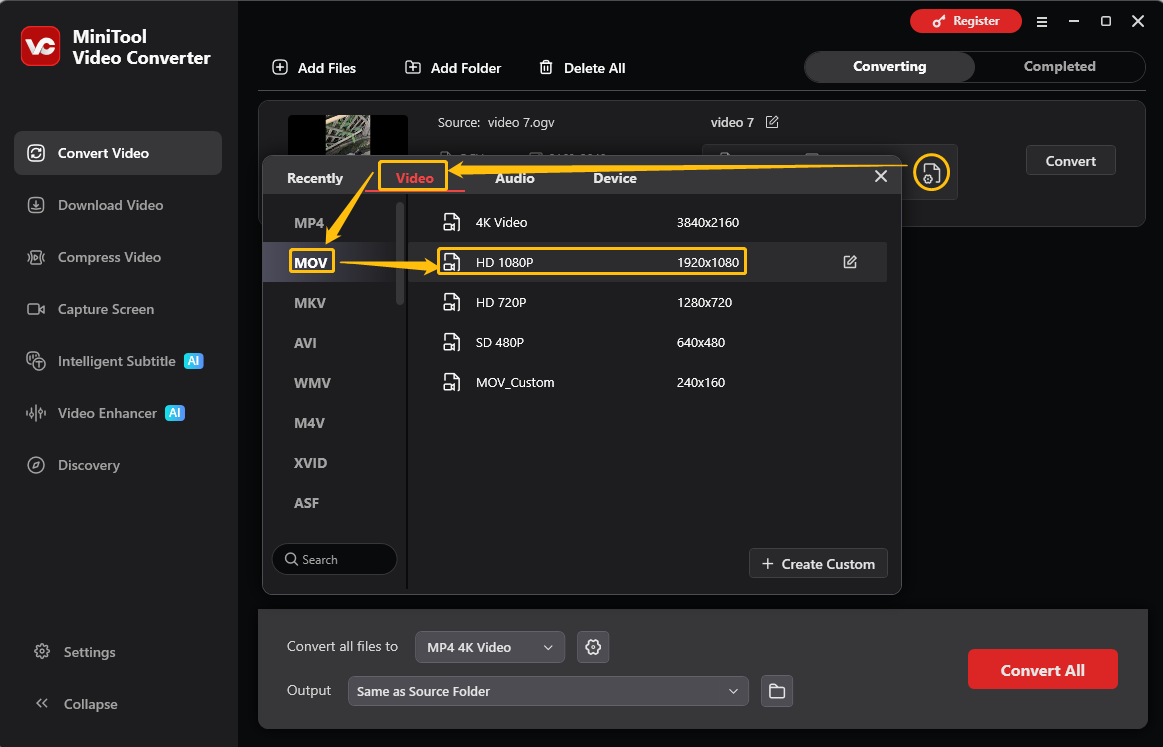
Task: Collapse the left sidebar
Action: [76, 703]
